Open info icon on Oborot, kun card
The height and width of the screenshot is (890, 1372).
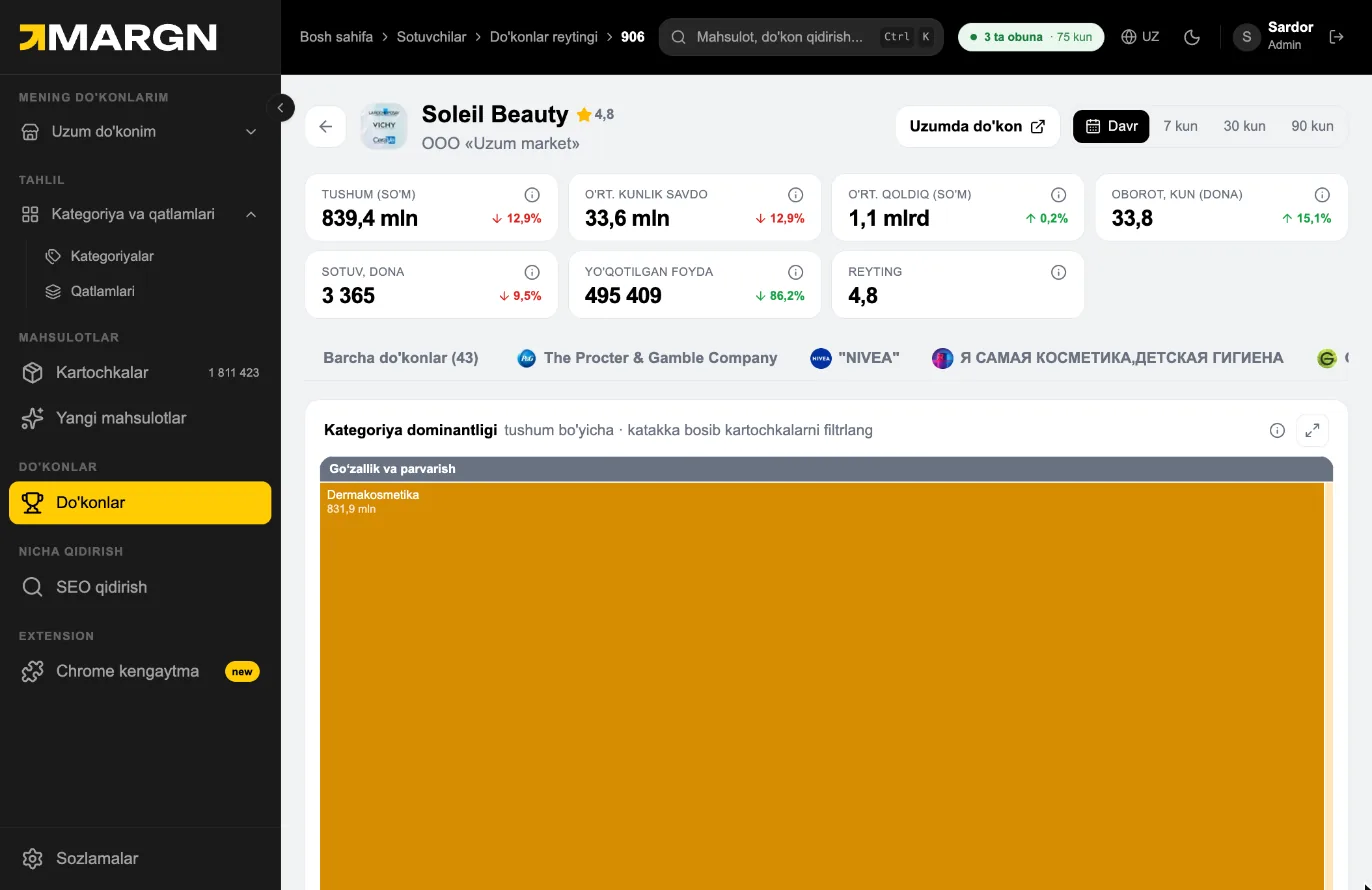click(1322, 195)
